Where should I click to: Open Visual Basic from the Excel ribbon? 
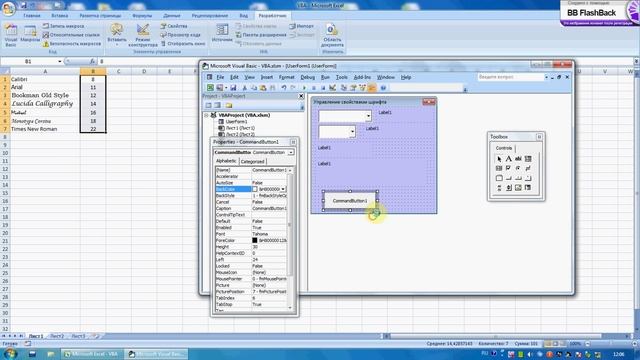[x=11, y=35]
